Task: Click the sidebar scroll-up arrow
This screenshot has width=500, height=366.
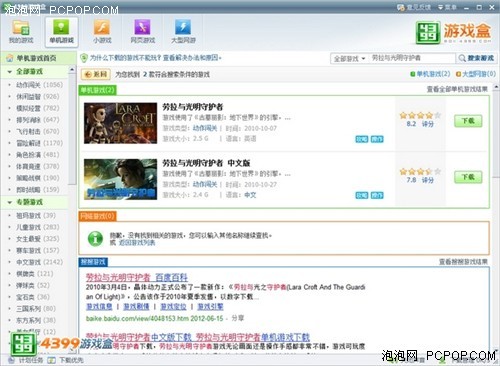Action: tap(72, 70)
